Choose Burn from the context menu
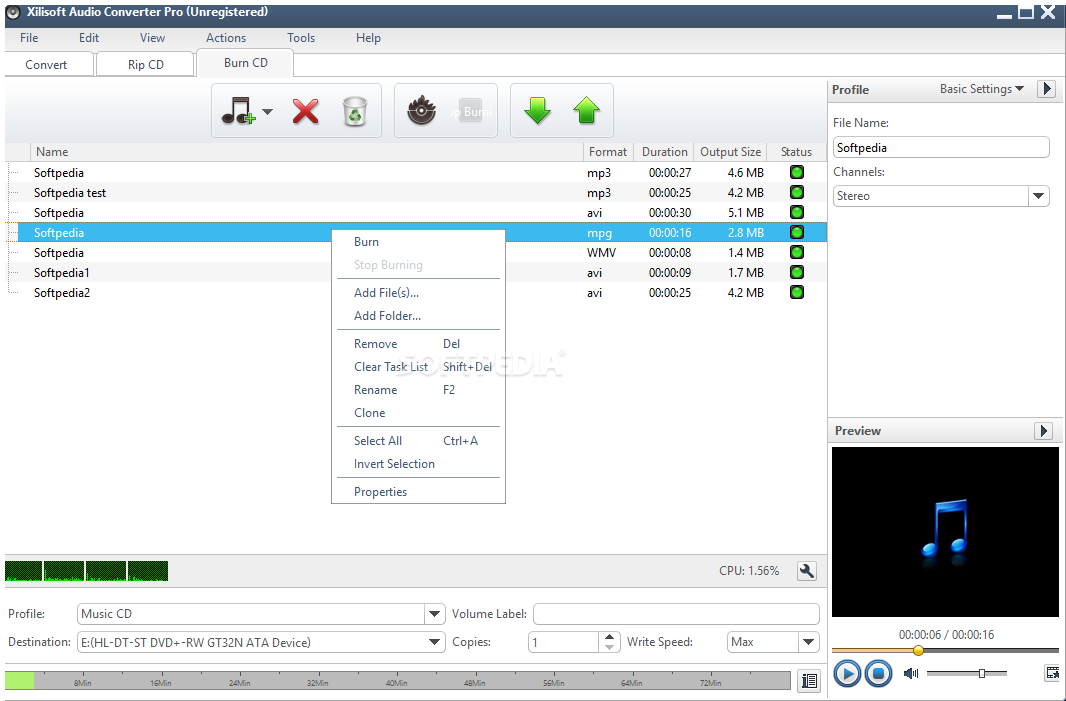Screen dimensions: 1066x701 pos(419,242)
